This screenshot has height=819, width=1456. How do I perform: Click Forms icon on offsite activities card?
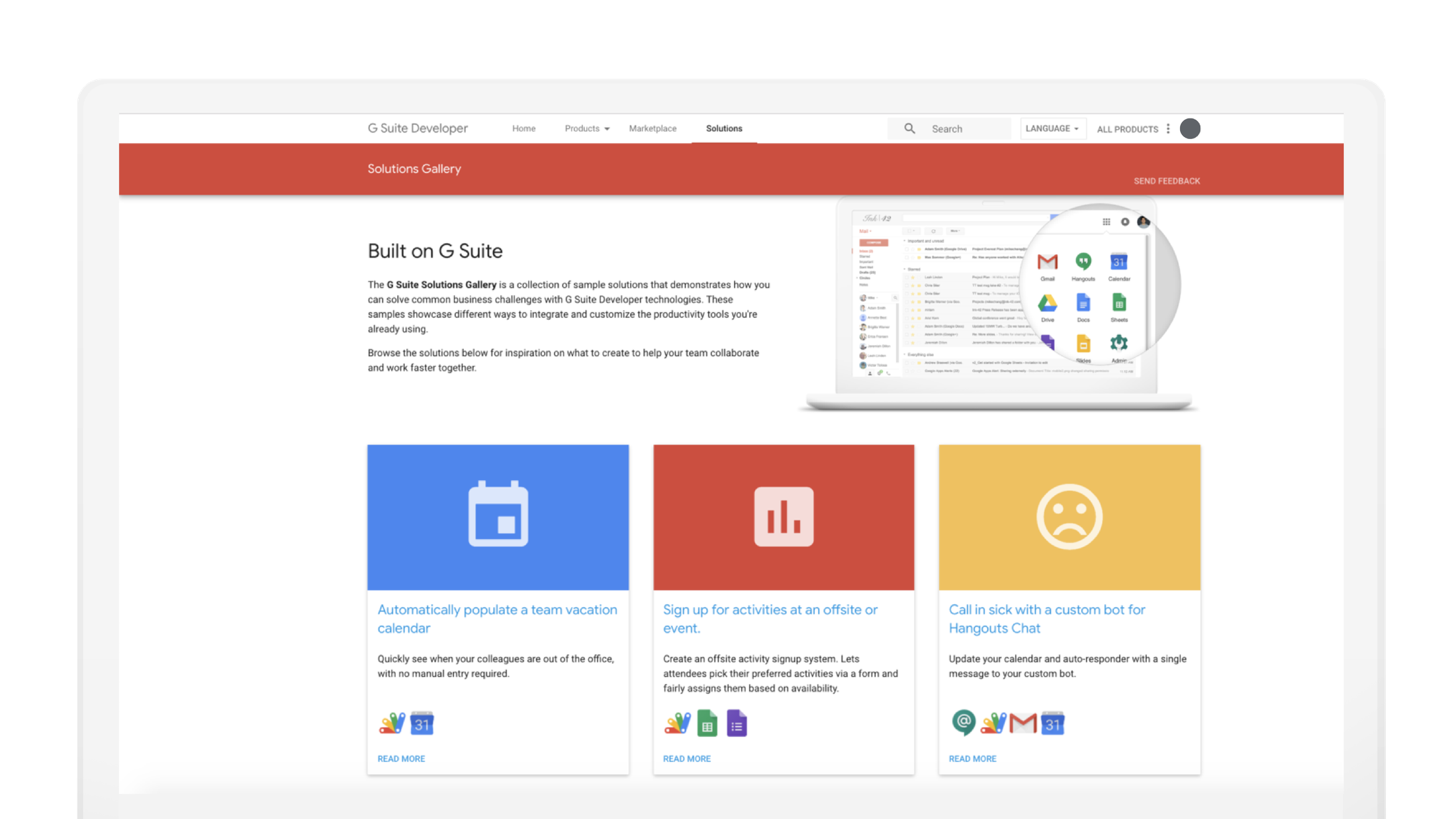[737, 723]
